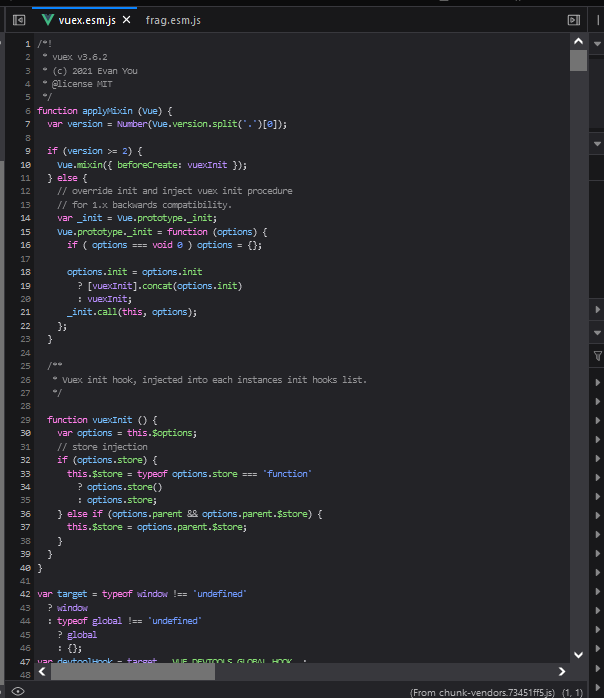This screenshot has height=698, width=604.
Task: Click the vertical scrollbar down arrow
Action: coord(578,655)
